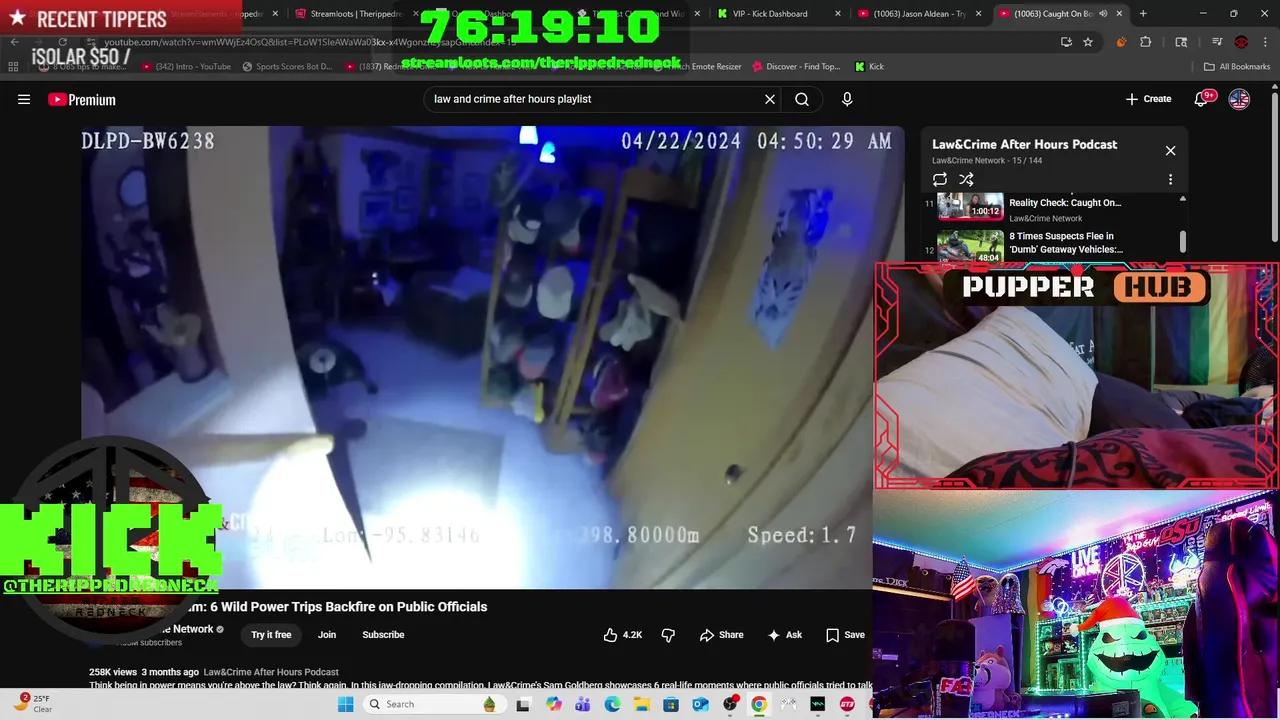The image size is (1280, 720).
Task: Switch to VIP - Kick Dashboard tab
Action: tap(769, 14)
